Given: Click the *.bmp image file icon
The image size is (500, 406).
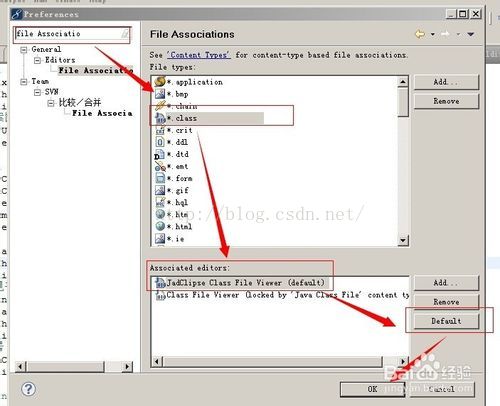Looking at the screenshot, I should click(160, 94).
